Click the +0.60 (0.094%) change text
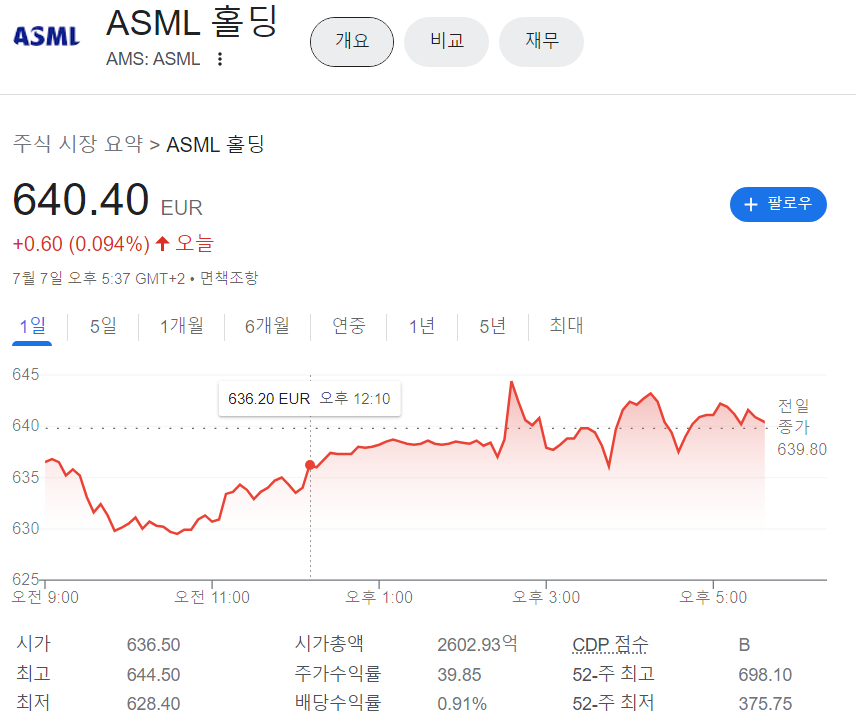This screenshot has width=856, height=724. click(x=81, y=244)
